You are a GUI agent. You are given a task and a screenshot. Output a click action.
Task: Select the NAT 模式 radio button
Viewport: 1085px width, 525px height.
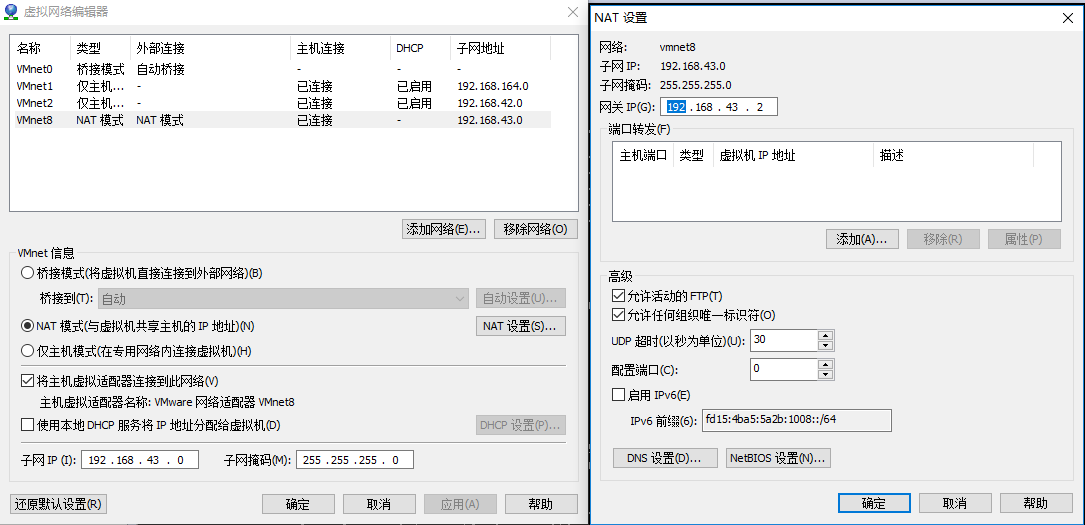point(28,326)
